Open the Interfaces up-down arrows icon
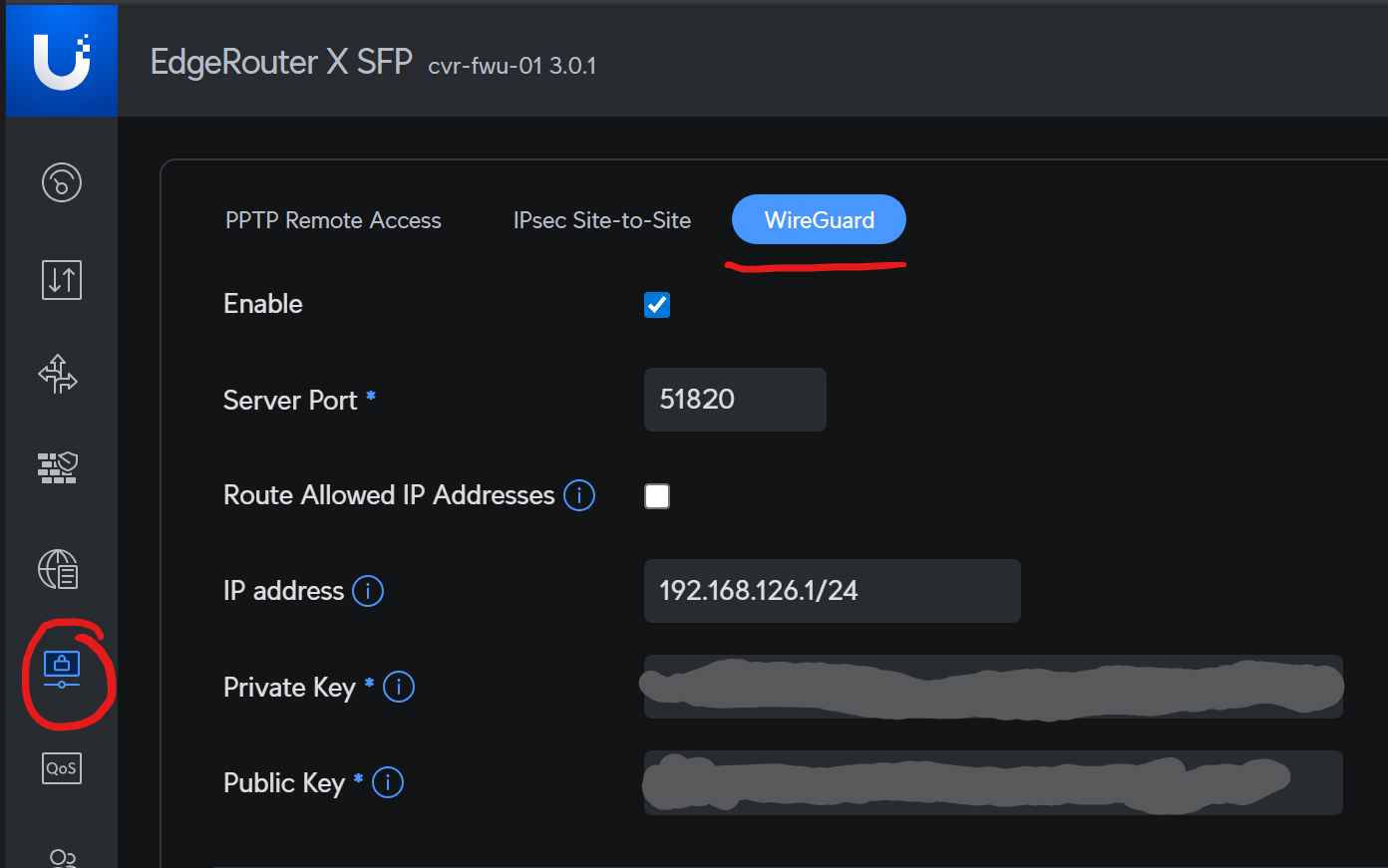This screenshot has height=868, width=1388. pos(62,280)
